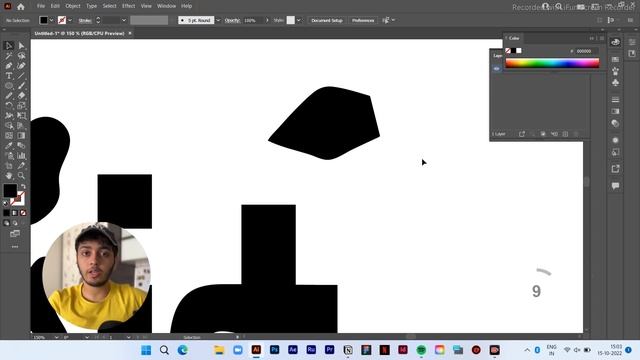640x360 pixels.
Task: Click the Stroke label link
Action: coord(85,20)
